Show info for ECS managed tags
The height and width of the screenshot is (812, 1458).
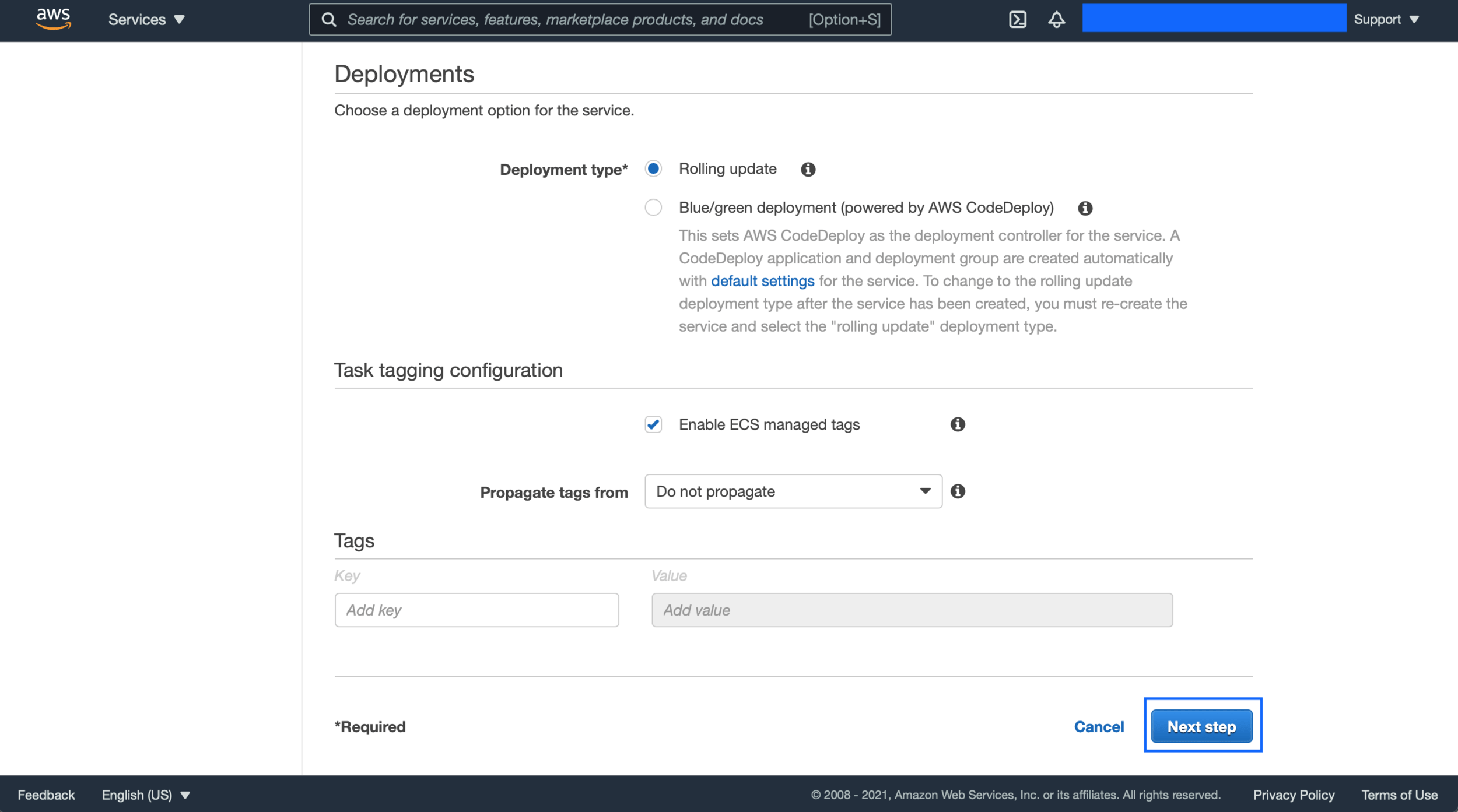point(958,424)
